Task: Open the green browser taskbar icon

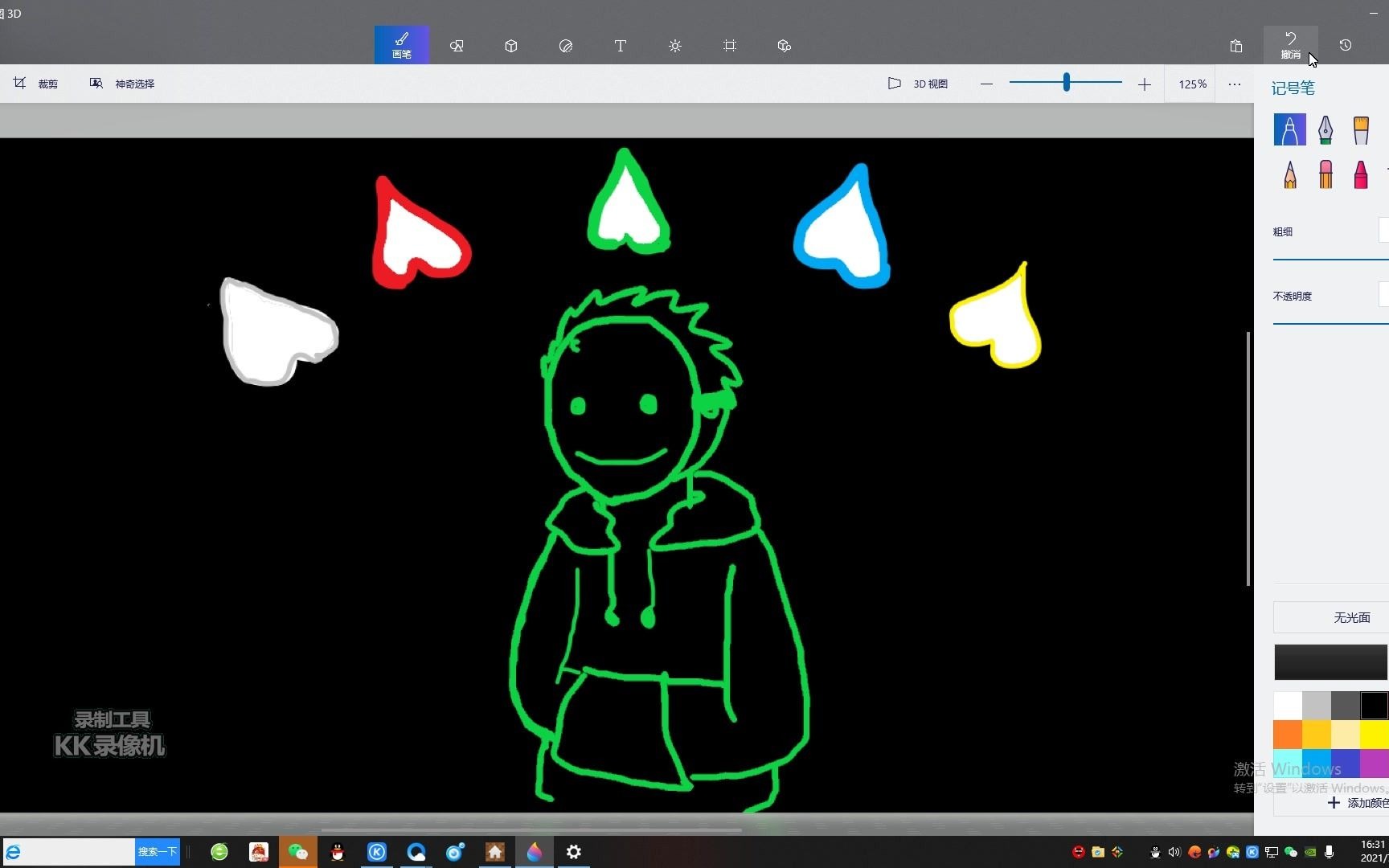Action: (x=219, y=852)
